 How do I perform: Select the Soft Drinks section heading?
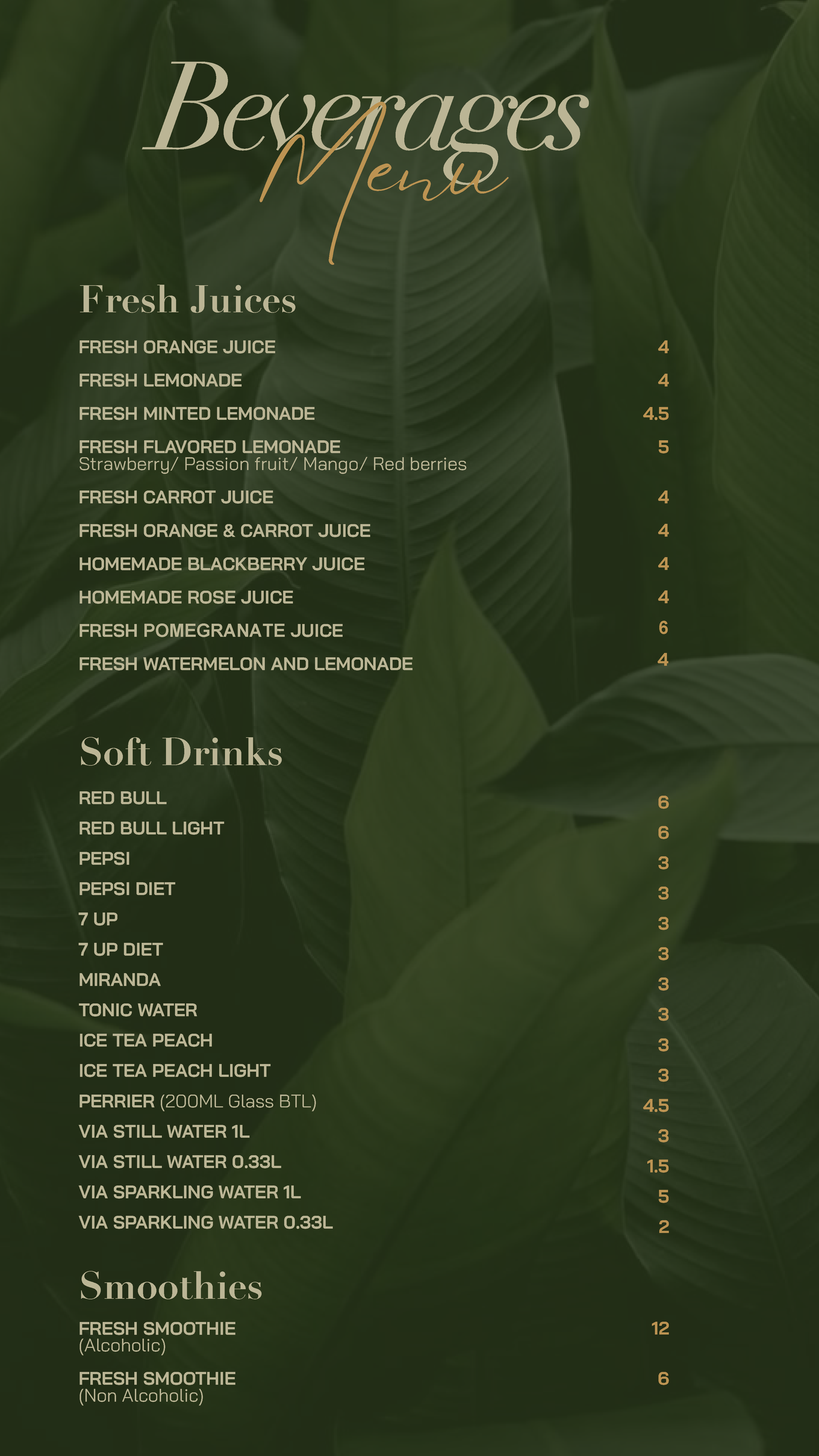pos(181,752)
